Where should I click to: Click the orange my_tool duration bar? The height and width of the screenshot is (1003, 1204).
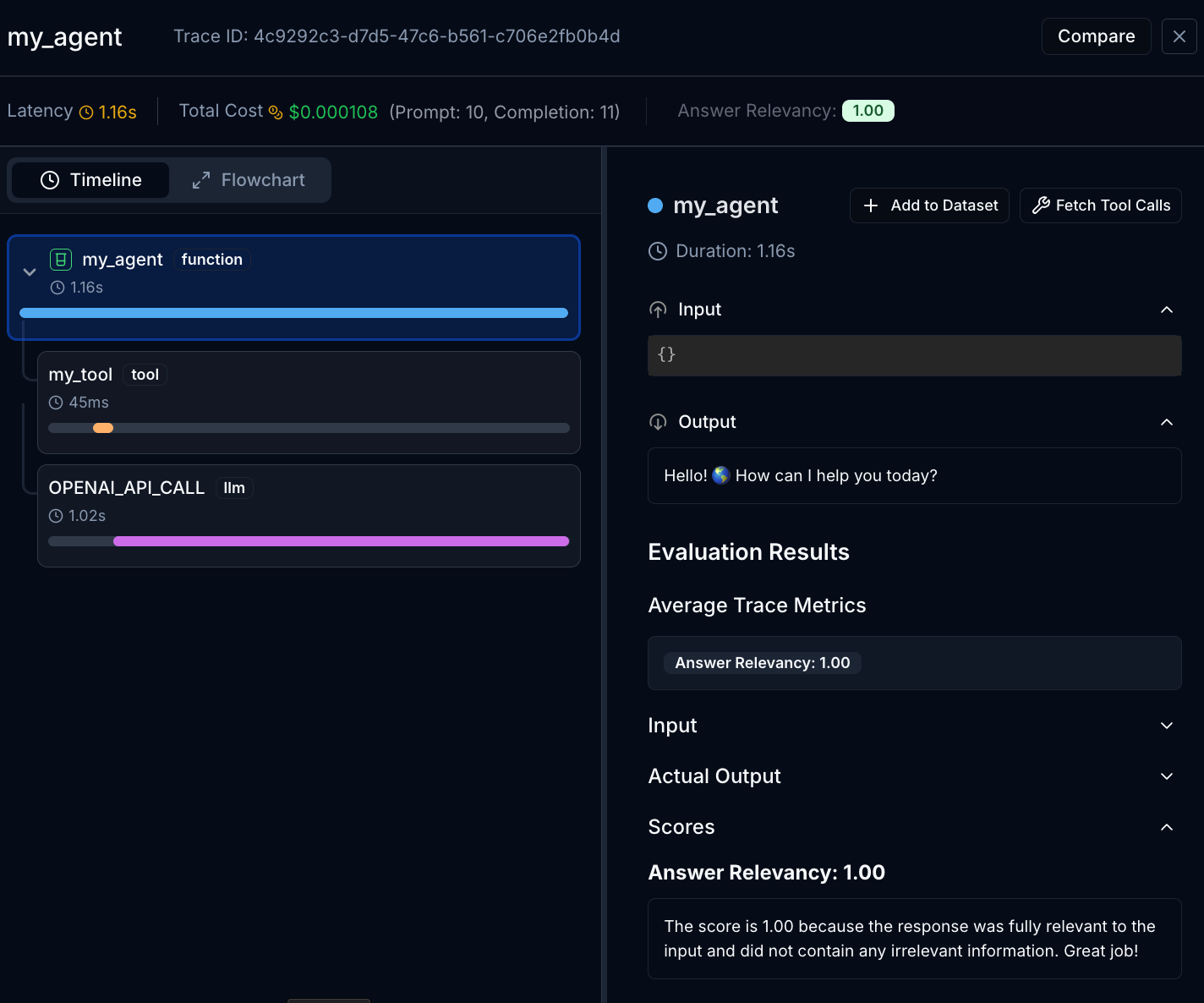point(103,428)
